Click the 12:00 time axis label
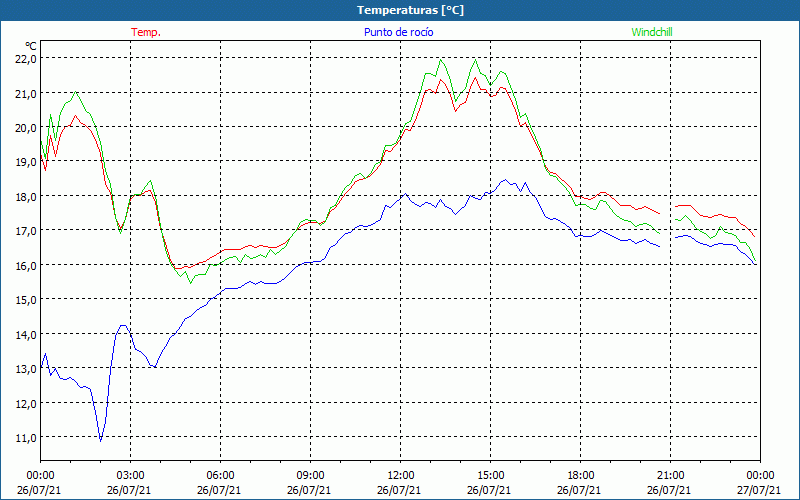Image resolution: width=800 pixels, height=500 pixels. 401,476
